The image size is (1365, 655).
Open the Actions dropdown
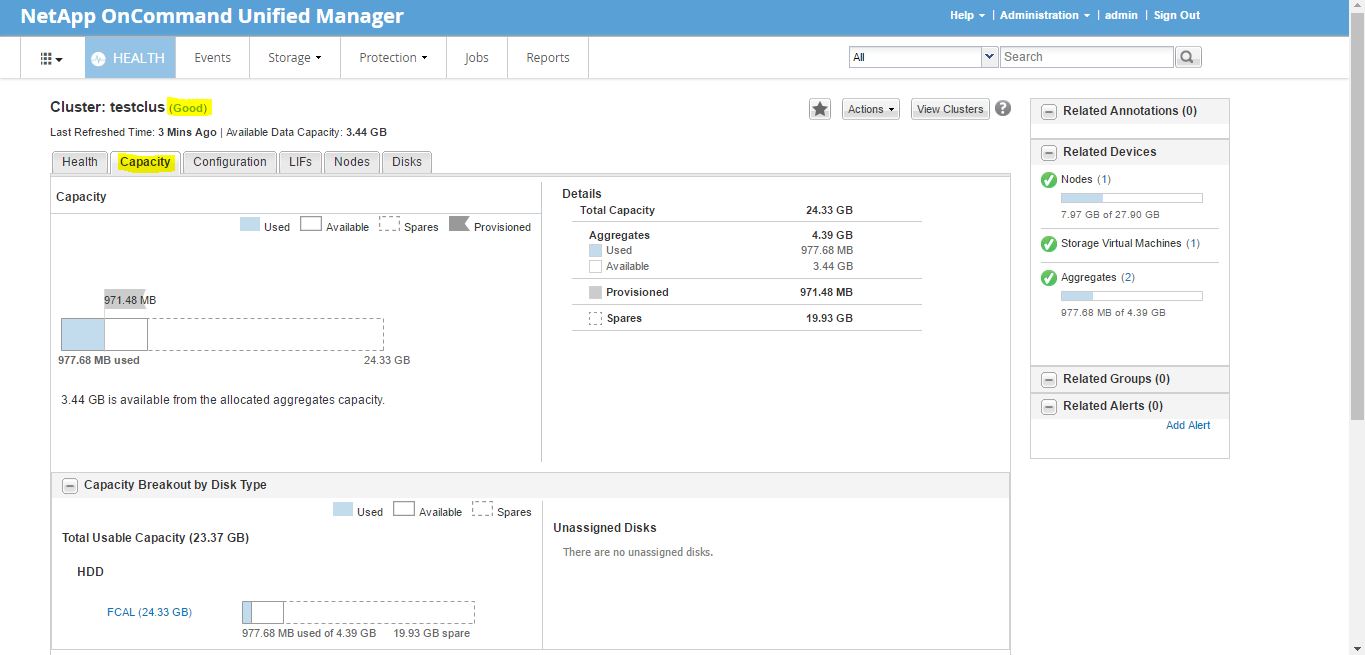[x=870, y=108]
